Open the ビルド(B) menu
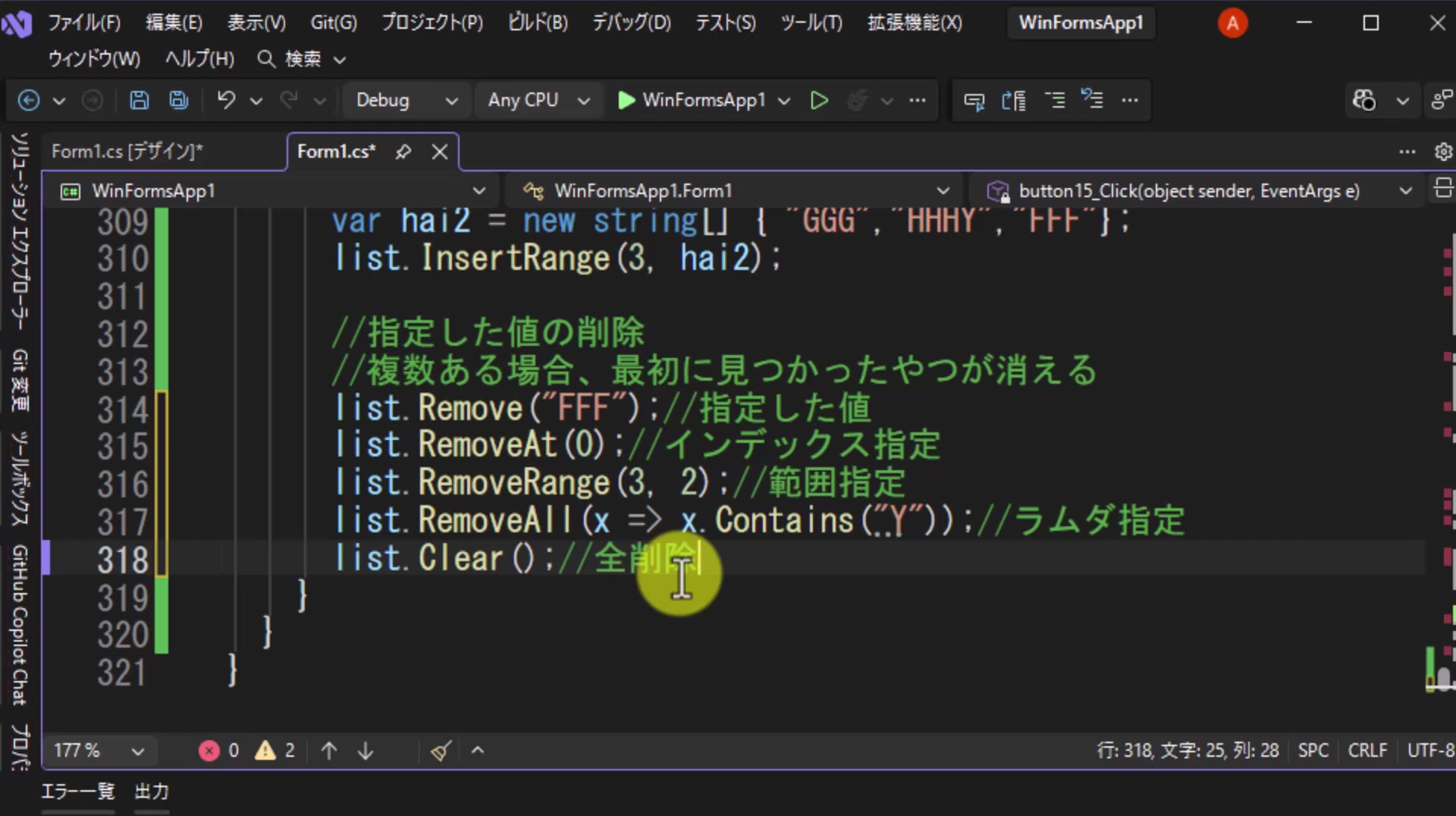This screenshot has width=1456, height=816. click(538, 23)
